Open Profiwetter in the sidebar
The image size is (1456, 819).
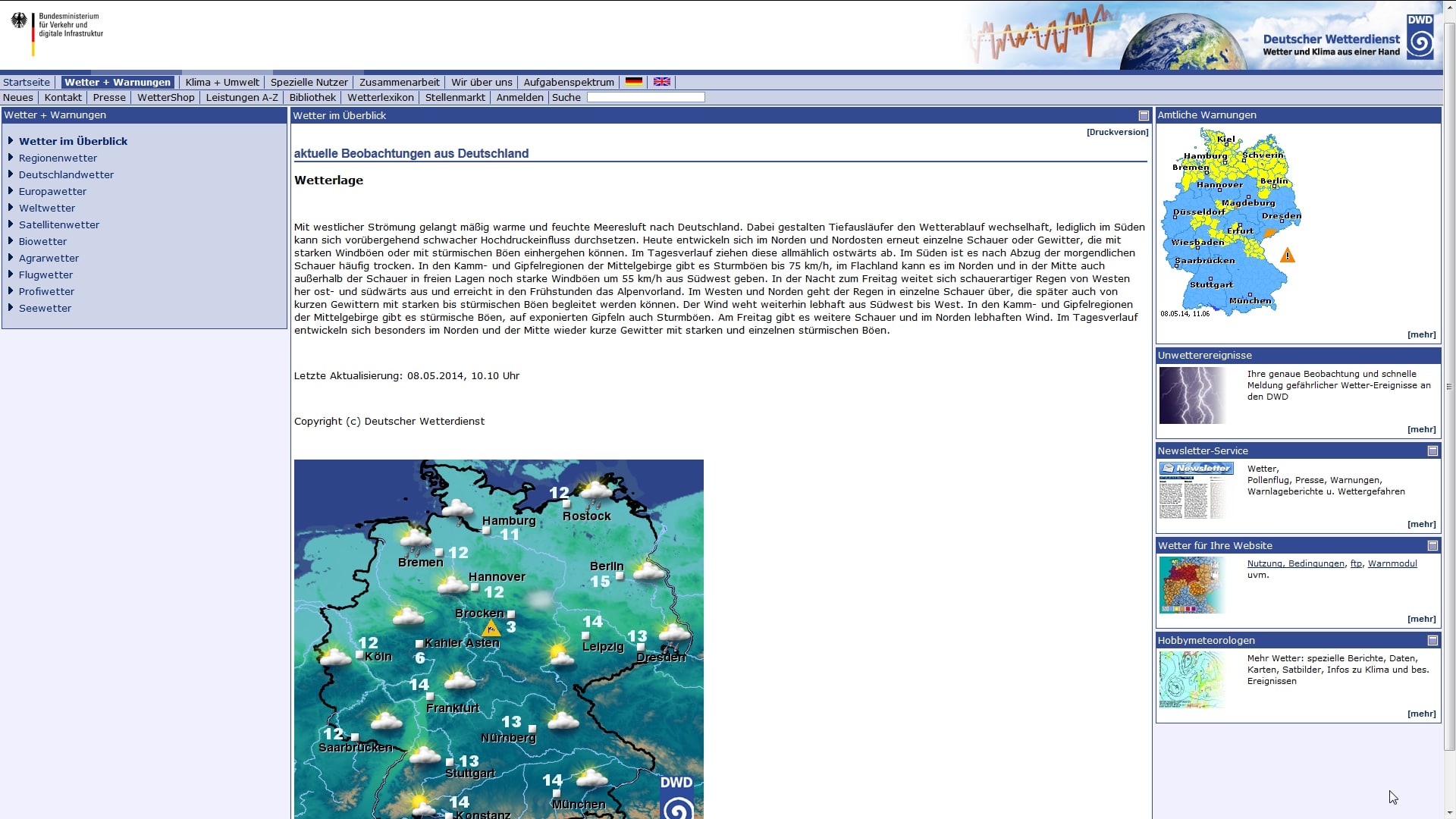pos(46,291)
